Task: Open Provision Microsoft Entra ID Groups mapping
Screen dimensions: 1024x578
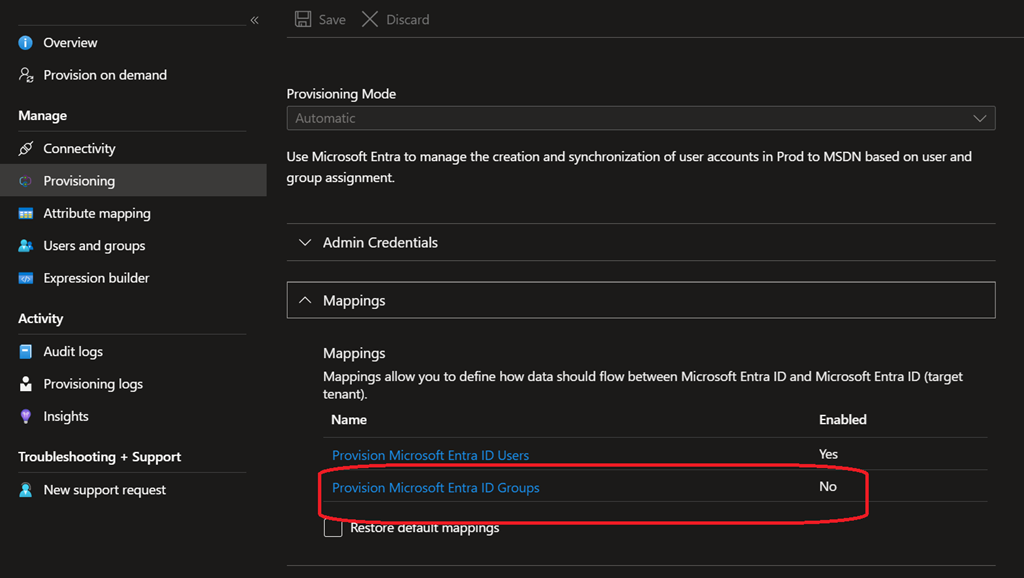Action: [435, 488]
